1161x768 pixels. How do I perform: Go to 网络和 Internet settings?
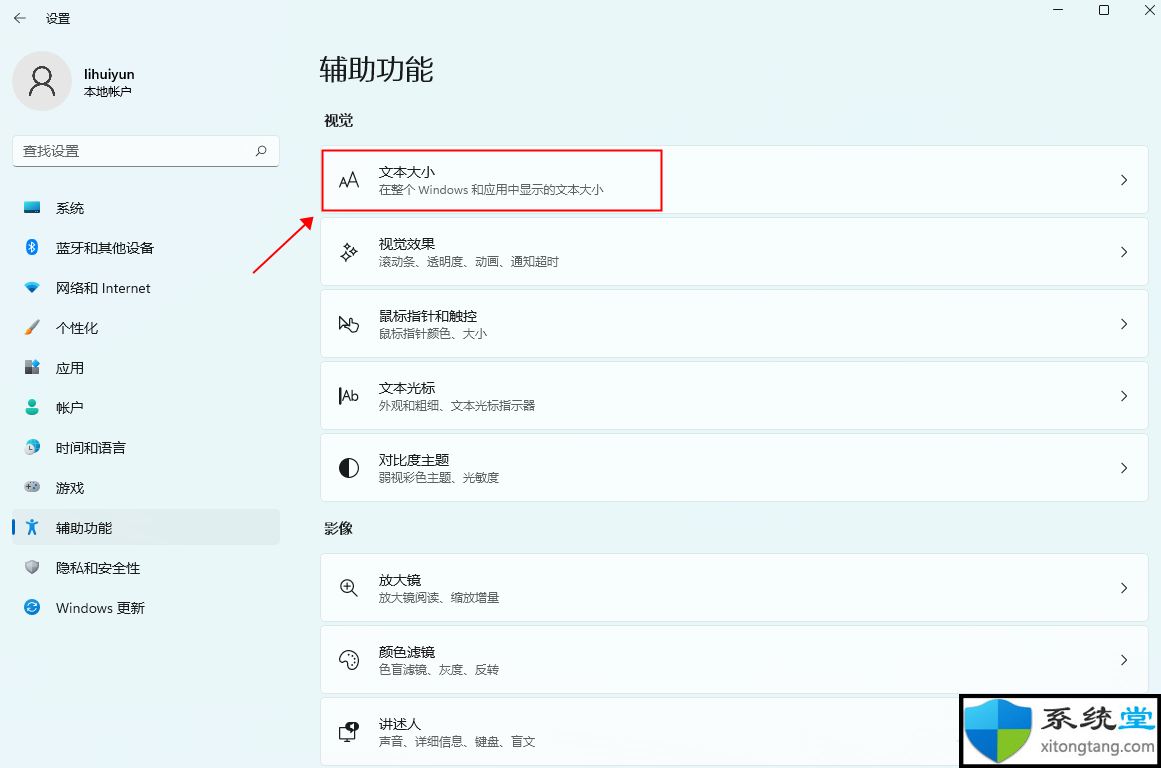coord(146,287)
